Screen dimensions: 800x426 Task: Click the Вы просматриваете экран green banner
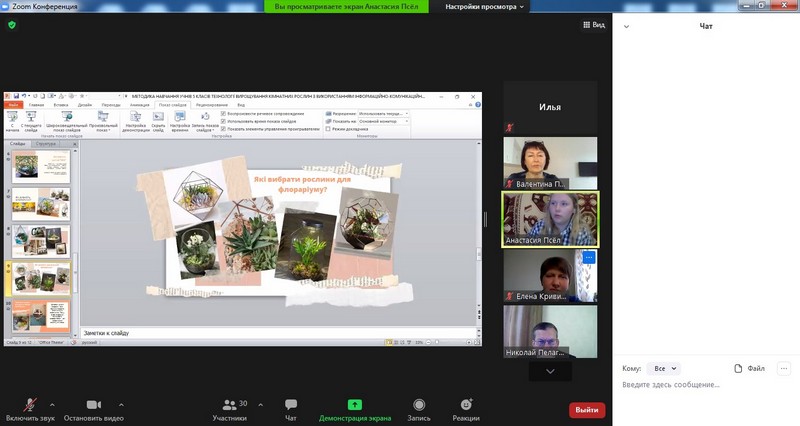coord(346,7)
